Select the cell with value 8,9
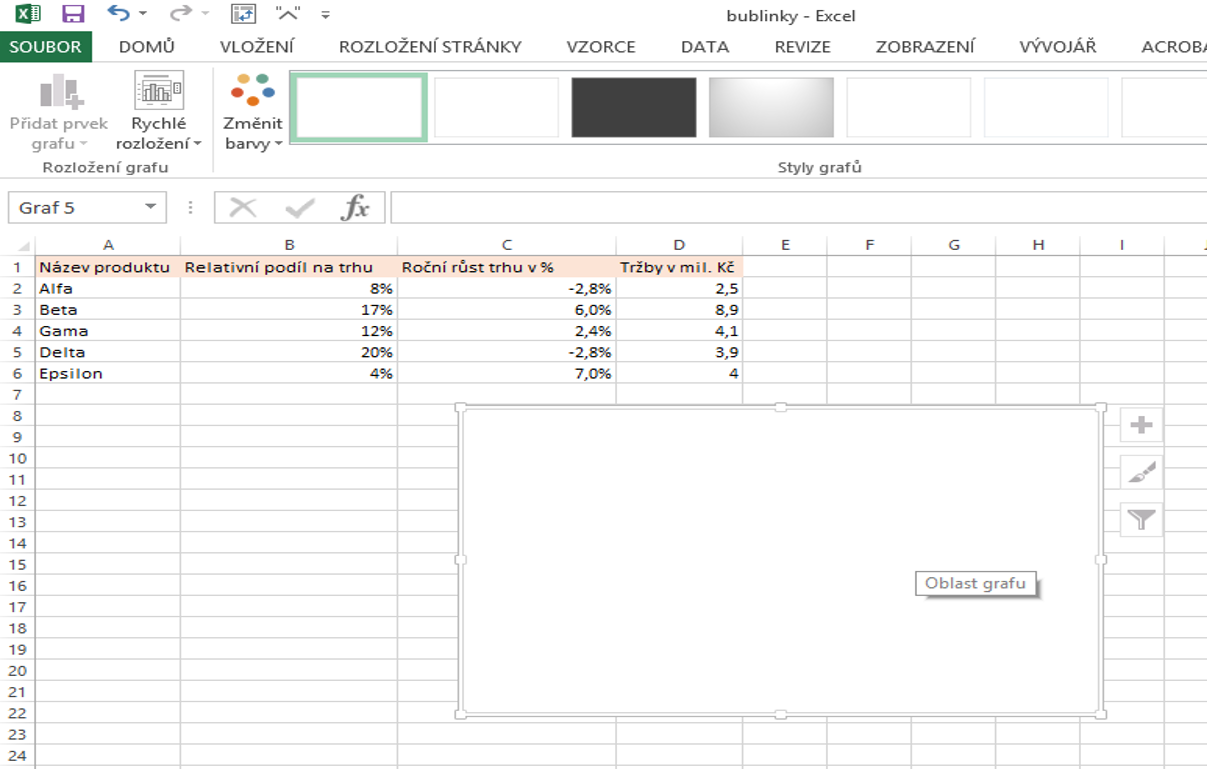Screen dimensions: 1207x769 [x=679, y=309]
